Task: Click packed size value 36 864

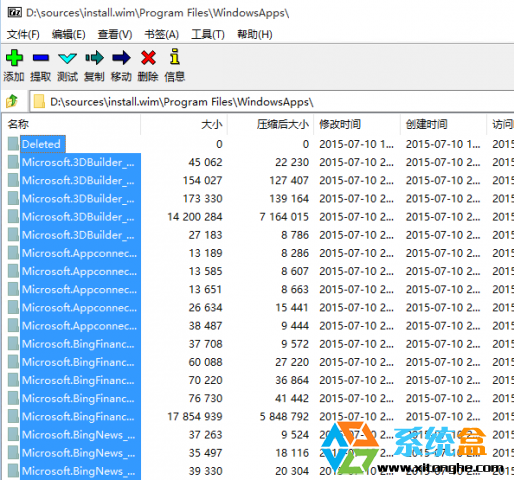Action: tap(292, 380)
